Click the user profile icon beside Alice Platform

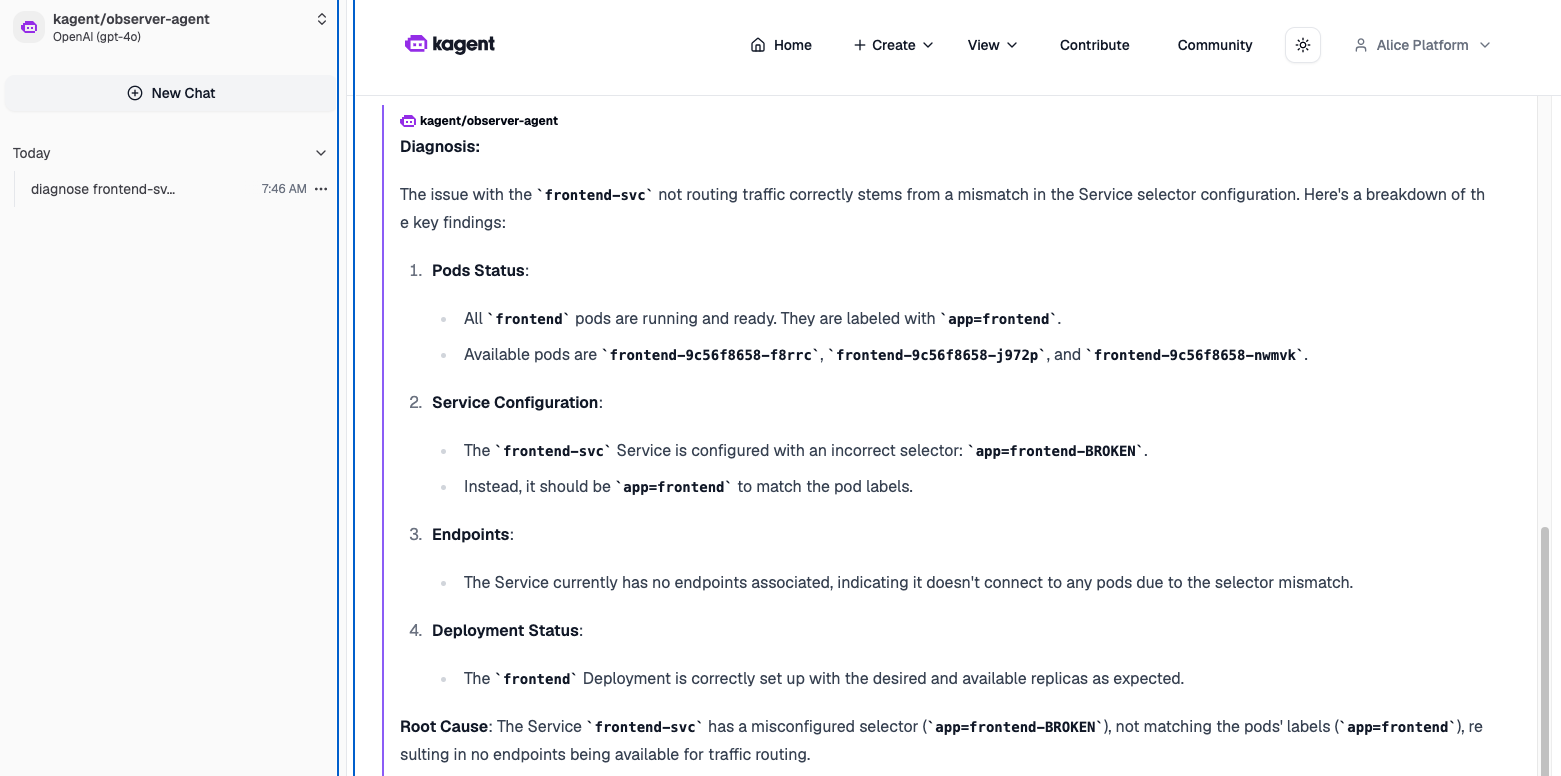coord(1360,45)
